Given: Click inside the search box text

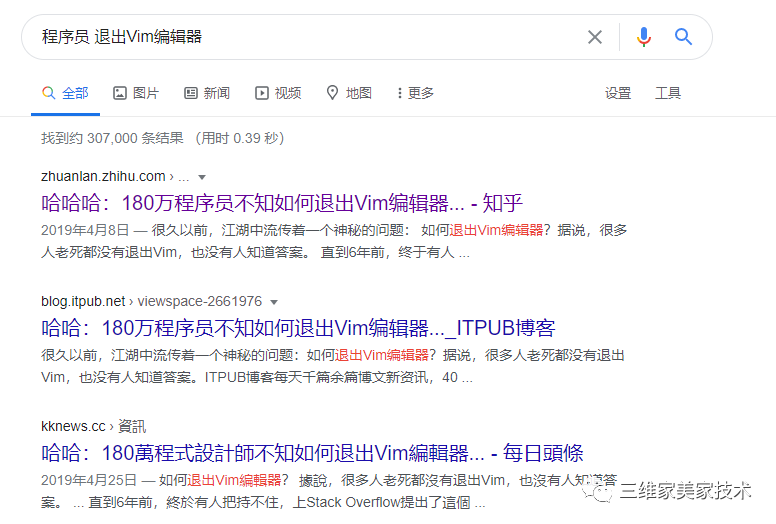Looking at the screenshot, I should (122, 37).
